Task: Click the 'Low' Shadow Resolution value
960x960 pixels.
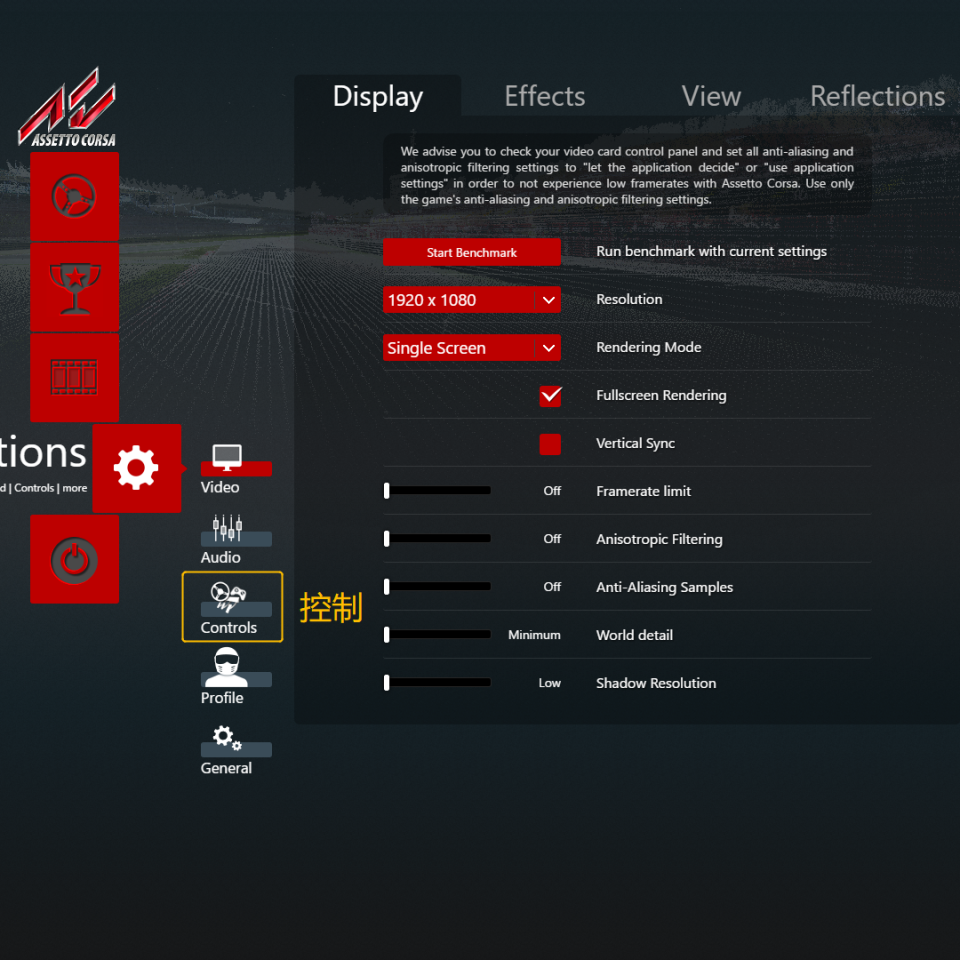Action: click(549, 683)
